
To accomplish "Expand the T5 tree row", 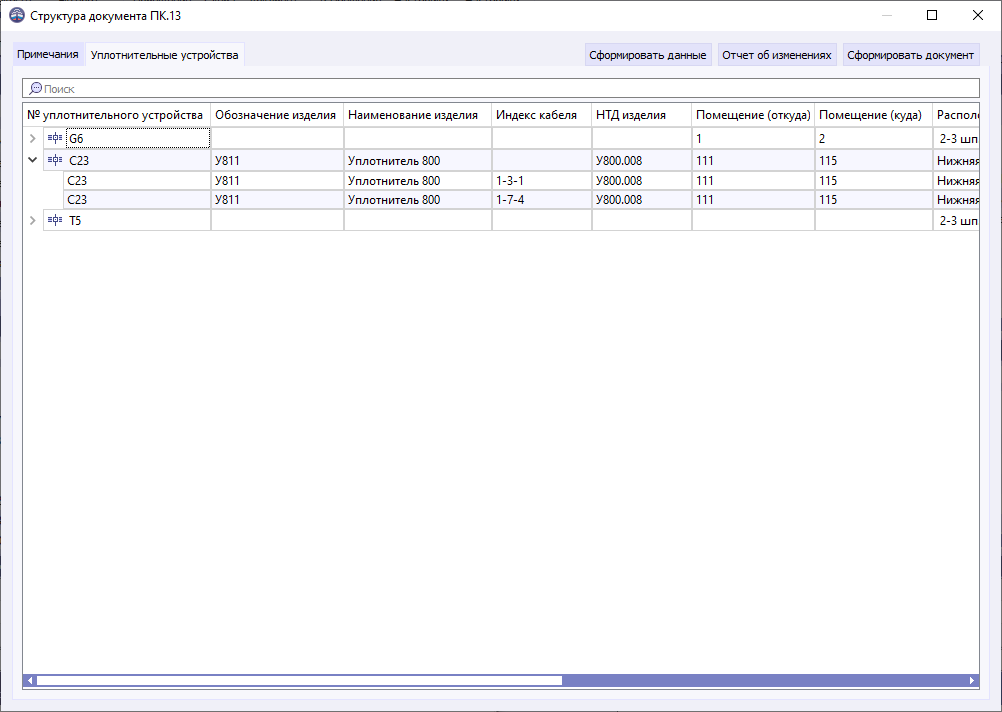I will [x=31, y=220].
